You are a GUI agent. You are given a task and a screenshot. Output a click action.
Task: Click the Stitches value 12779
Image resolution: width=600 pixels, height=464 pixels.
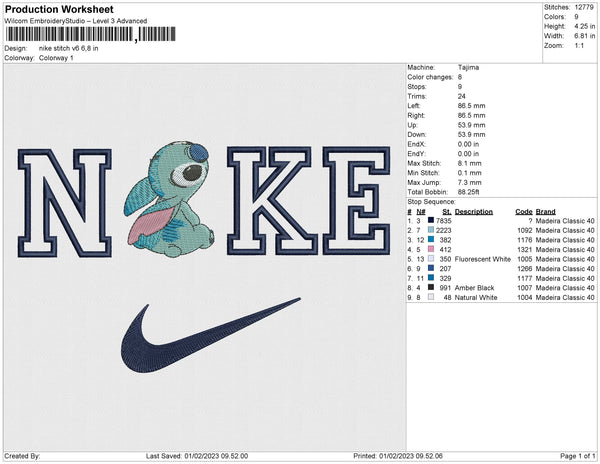[584, 7]
